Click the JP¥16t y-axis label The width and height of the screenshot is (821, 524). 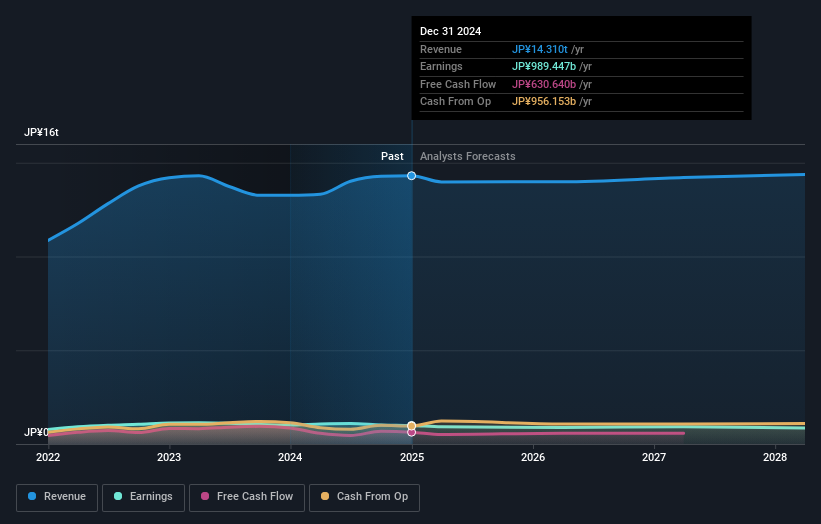point(41,132)
